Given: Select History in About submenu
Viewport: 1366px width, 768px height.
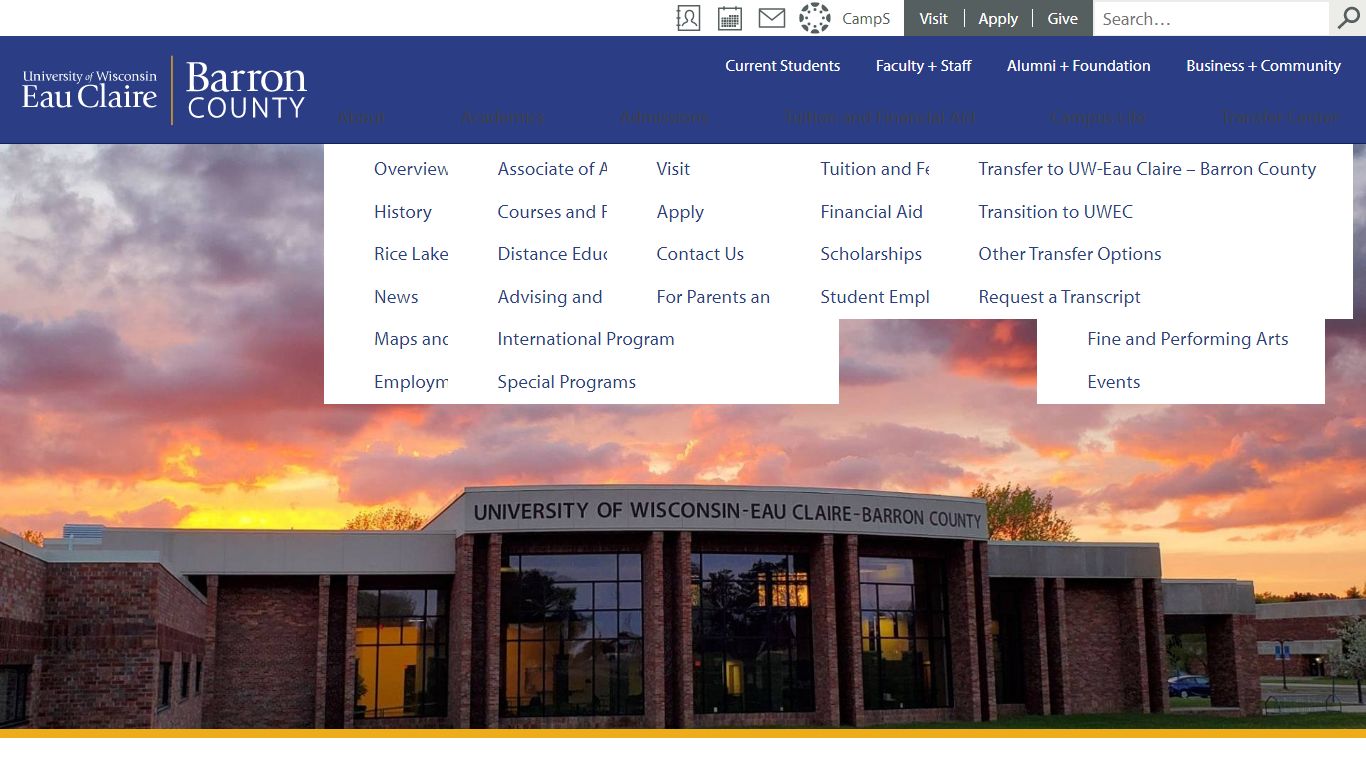Looking at the screenshot, I should click(x=403, y=212).
